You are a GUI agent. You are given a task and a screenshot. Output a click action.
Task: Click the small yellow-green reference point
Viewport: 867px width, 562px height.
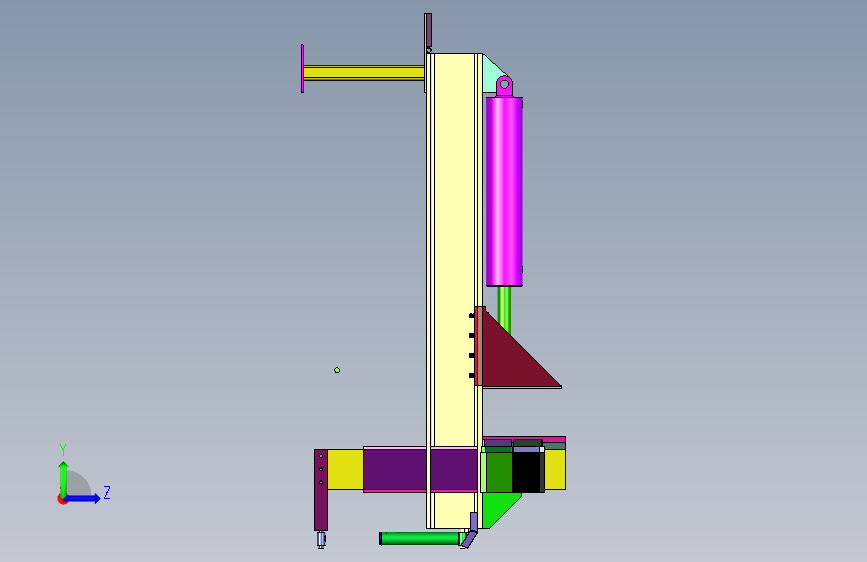337,370
